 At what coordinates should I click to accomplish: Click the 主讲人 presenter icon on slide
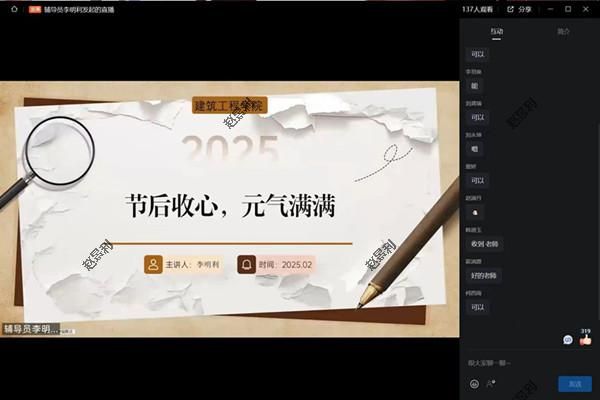coord(153,265)
